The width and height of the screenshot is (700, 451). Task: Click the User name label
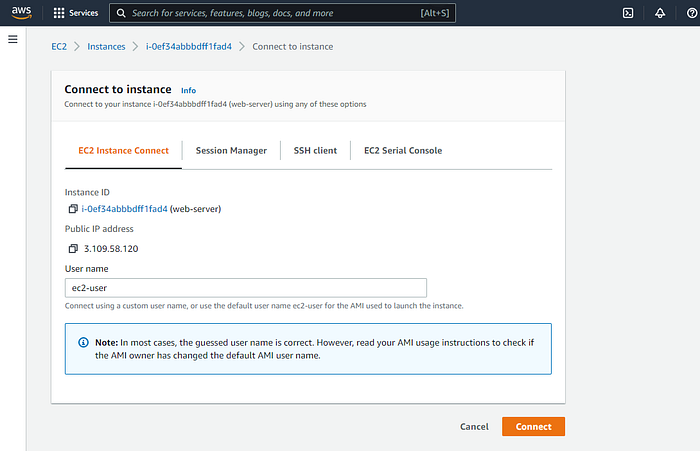87,269
